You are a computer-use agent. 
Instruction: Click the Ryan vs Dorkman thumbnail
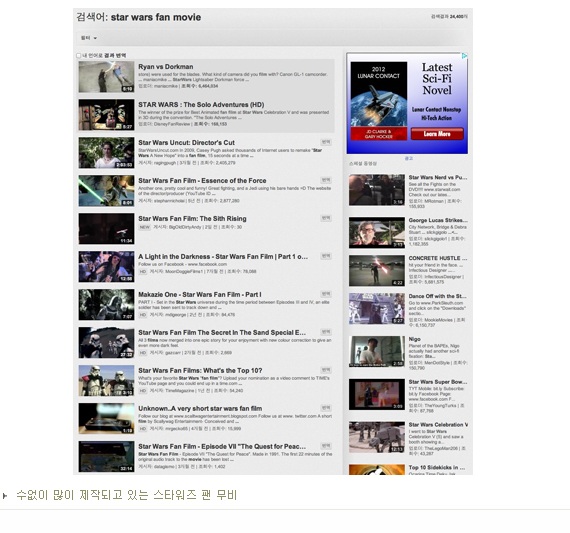(106, 77)
